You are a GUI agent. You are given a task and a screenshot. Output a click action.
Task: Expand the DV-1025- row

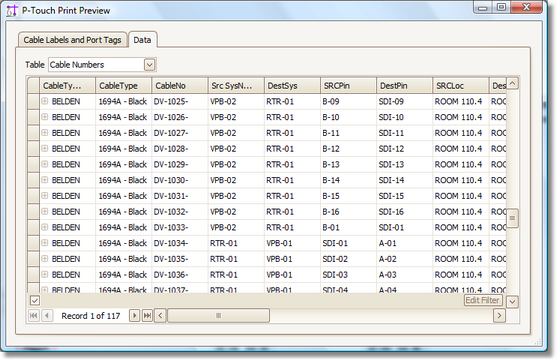45,101
